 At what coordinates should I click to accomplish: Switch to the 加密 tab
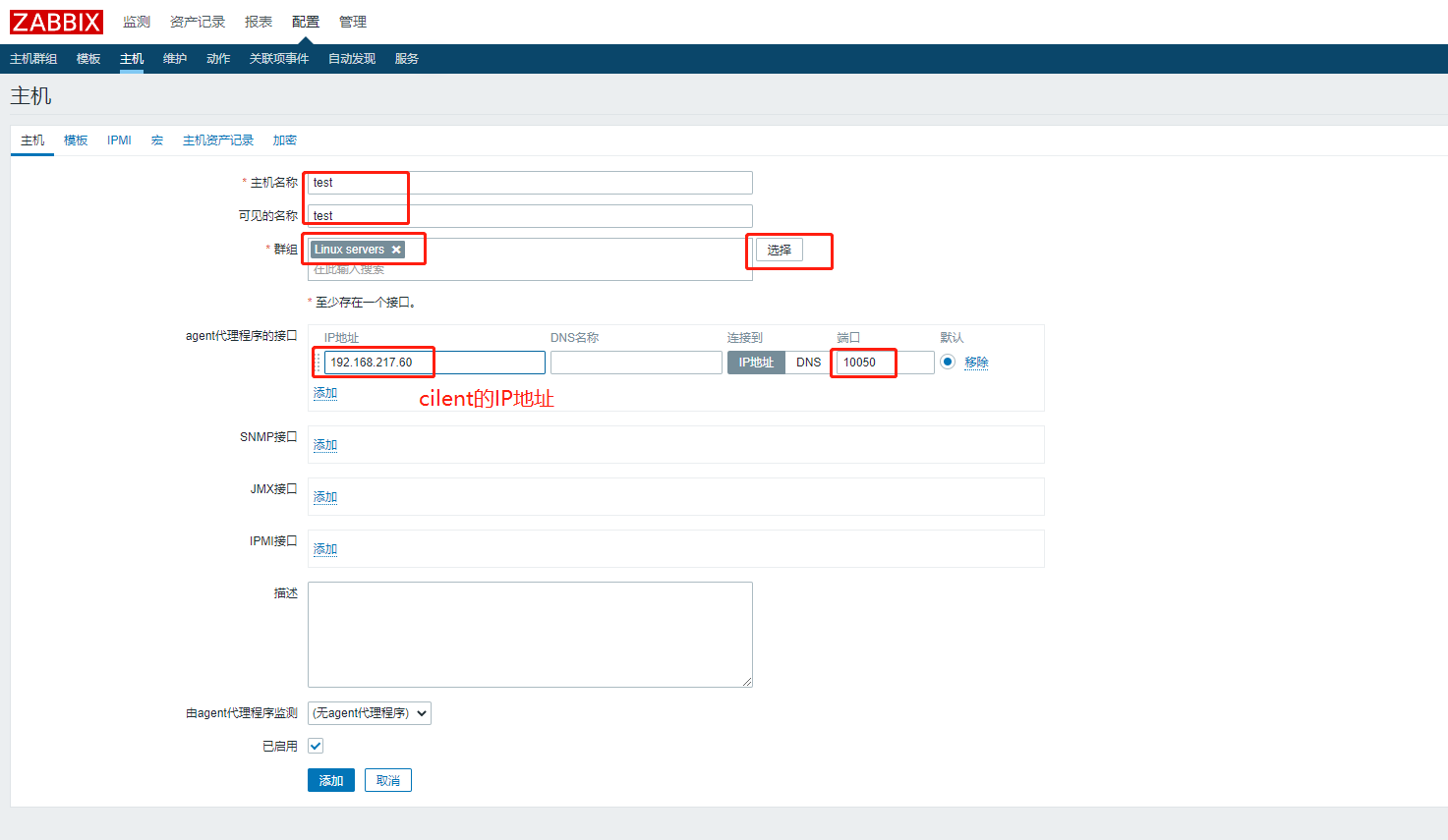click(285, 140)
